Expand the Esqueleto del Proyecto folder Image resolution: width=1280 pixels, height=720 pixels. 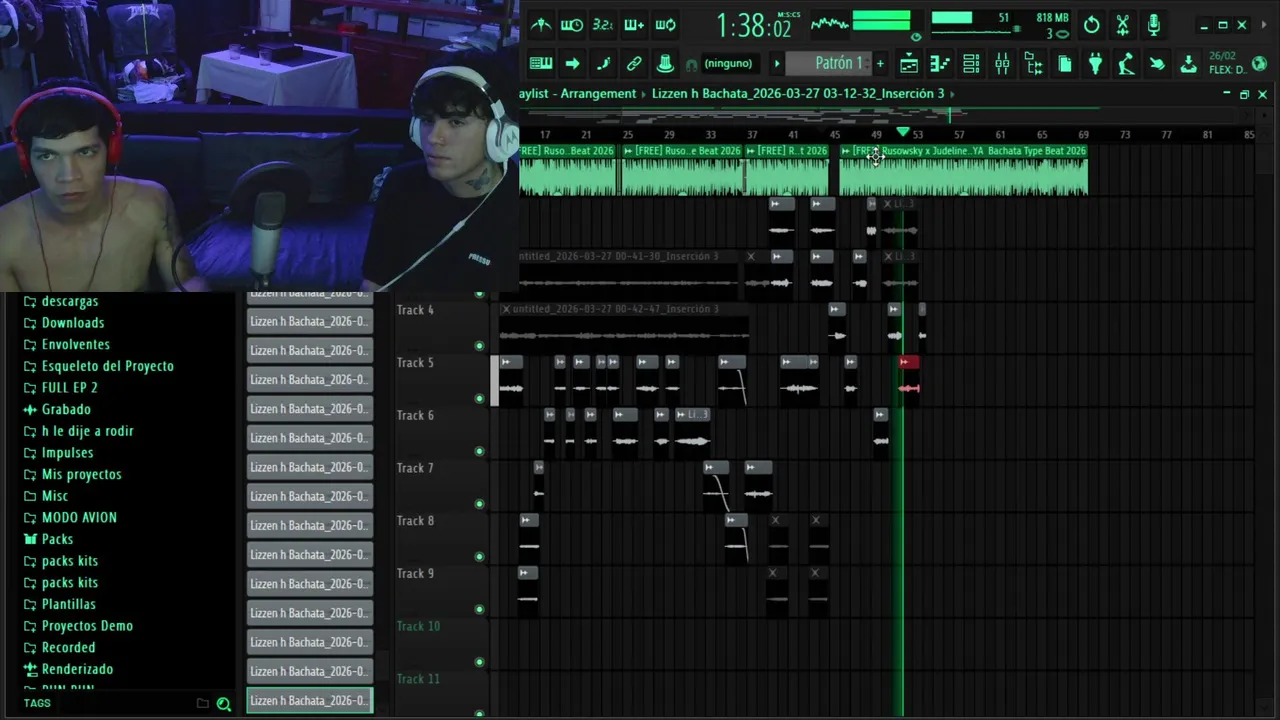(98, 366)
